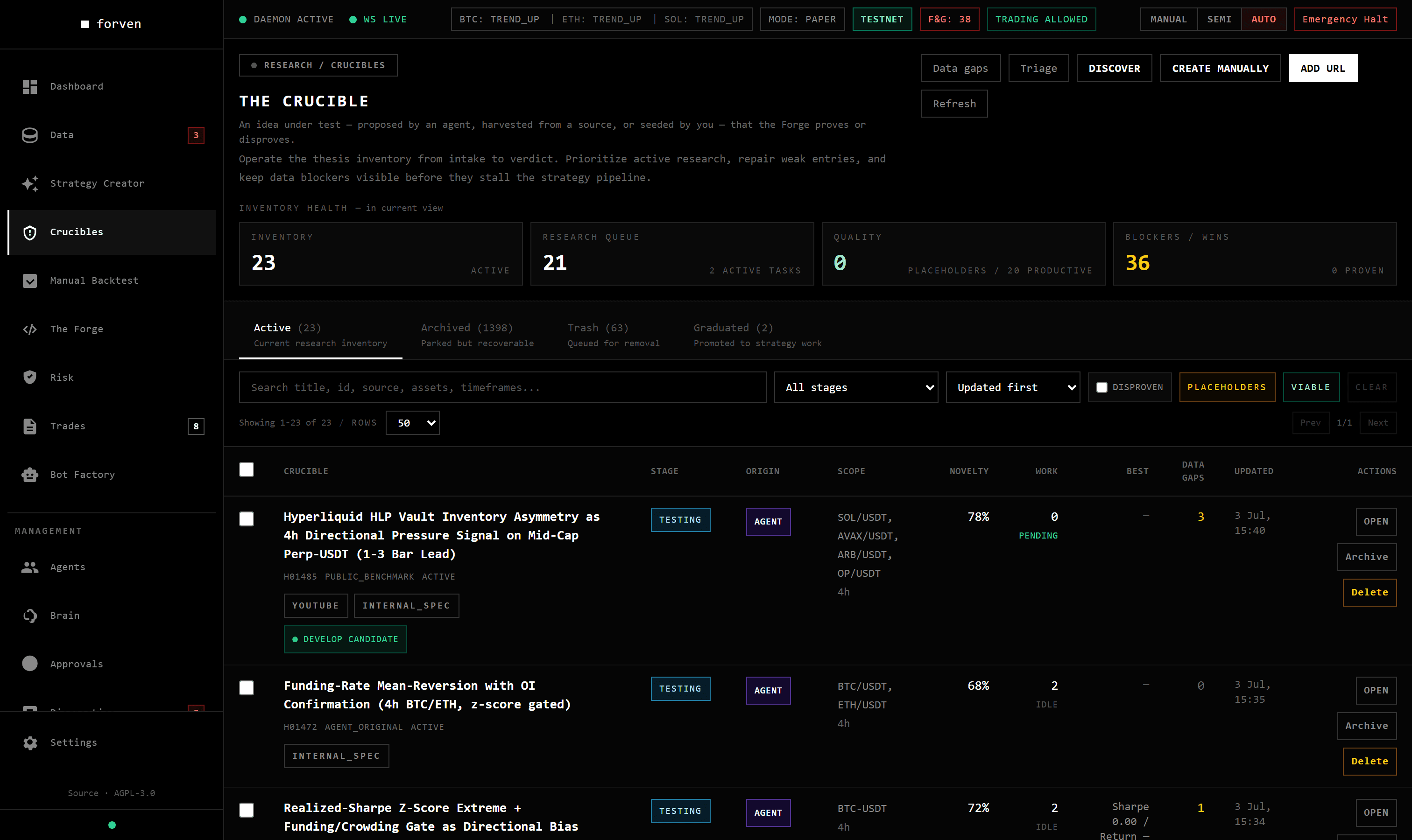
Task: Open the Archived (1398) tab
Action: (477, 335)
